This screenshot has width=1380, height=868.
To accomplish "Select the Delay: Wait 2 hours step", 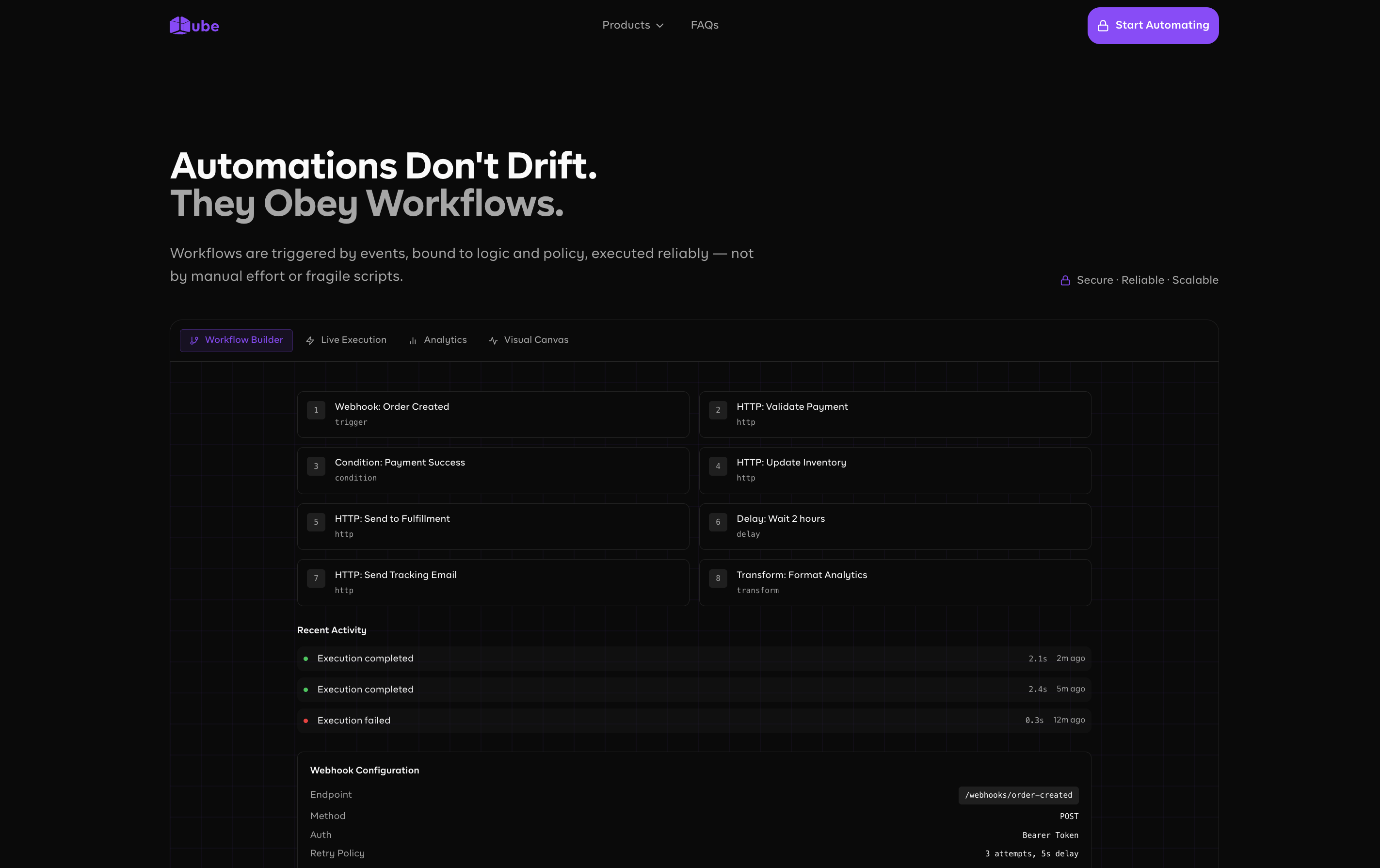I will (x=895, y=526).
